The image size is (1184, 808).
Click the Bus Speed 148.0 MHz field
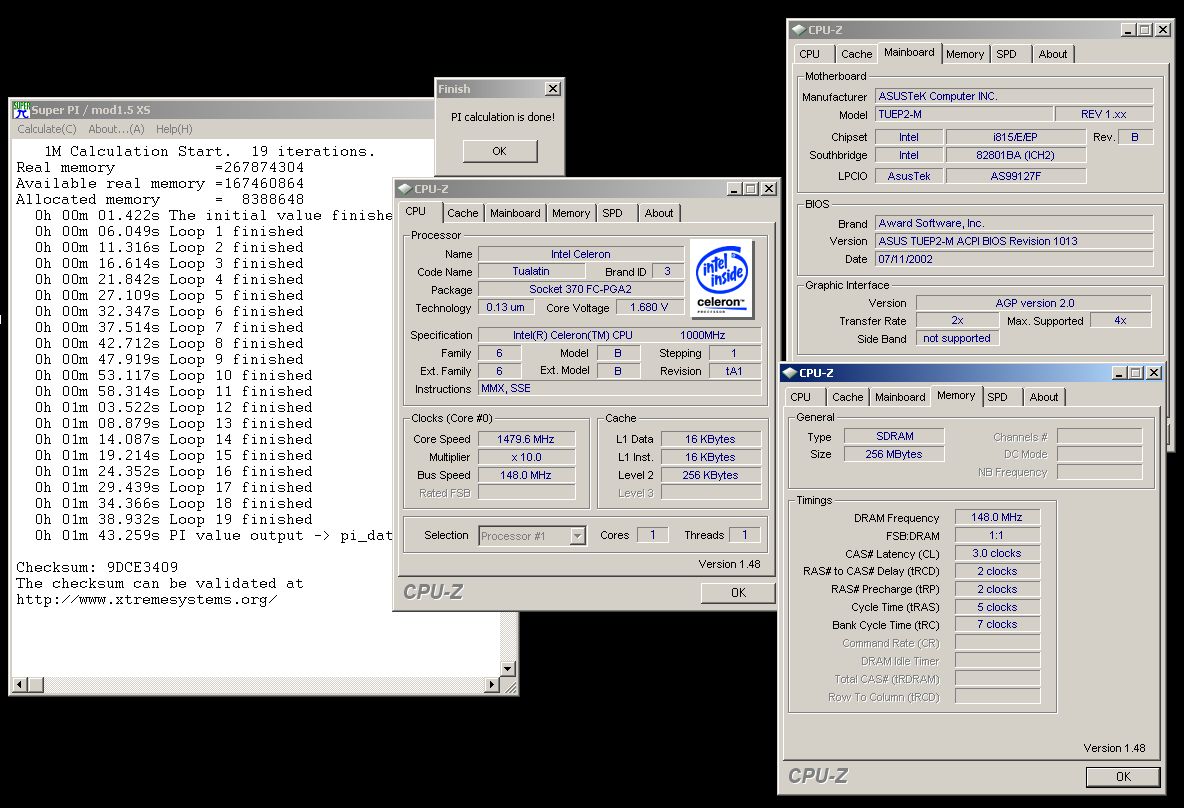(526, 476)
